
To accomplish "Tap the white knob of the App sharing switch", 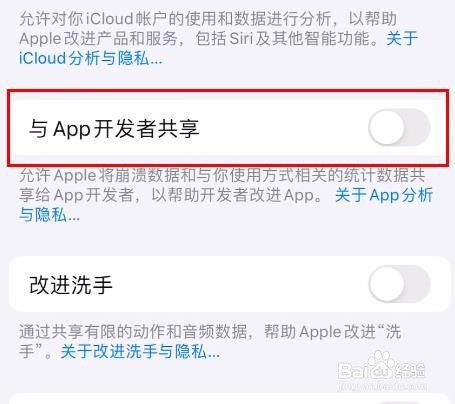I will (387, 127).
